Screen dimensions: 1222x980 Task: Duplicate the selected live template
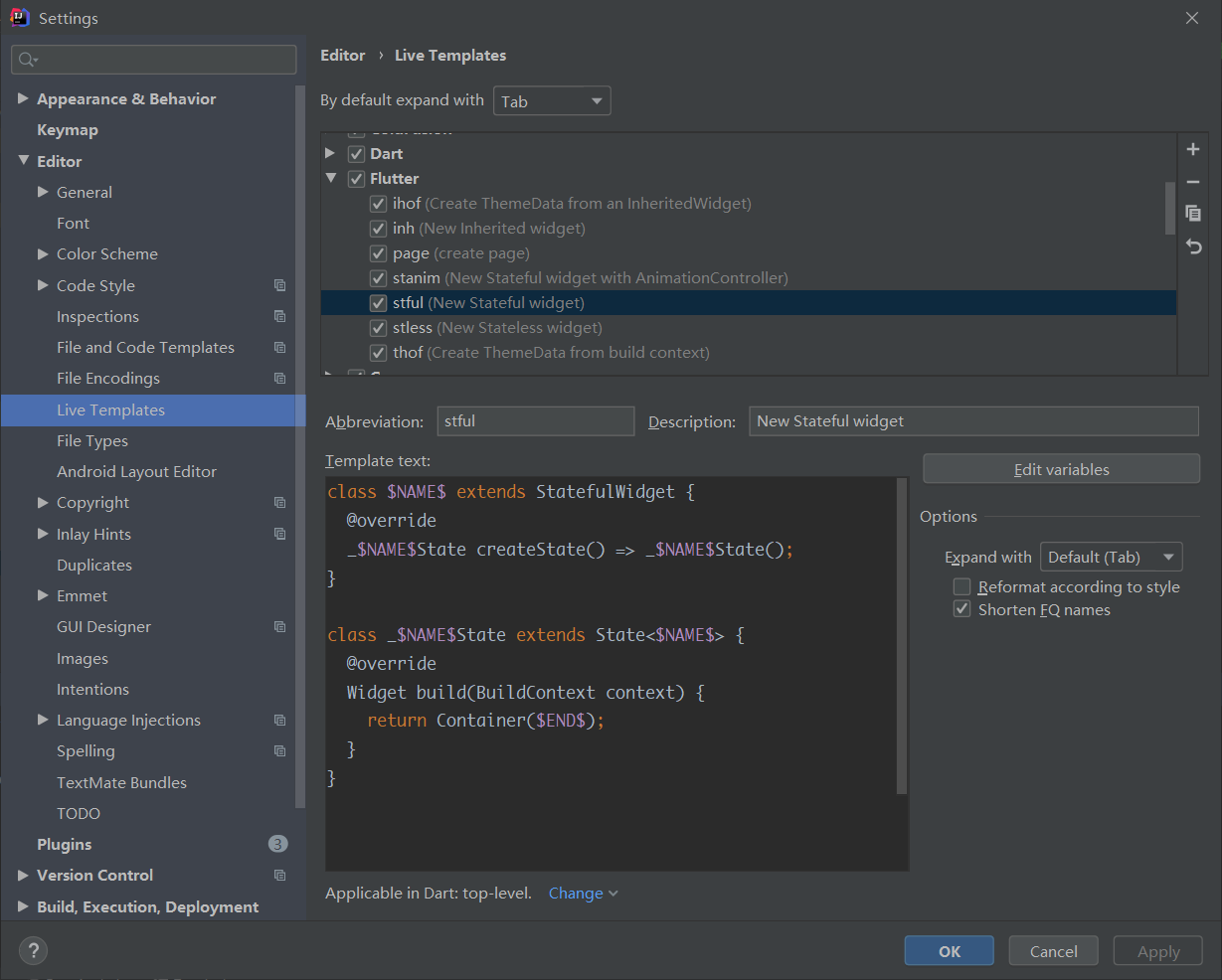coord(1193,214)
